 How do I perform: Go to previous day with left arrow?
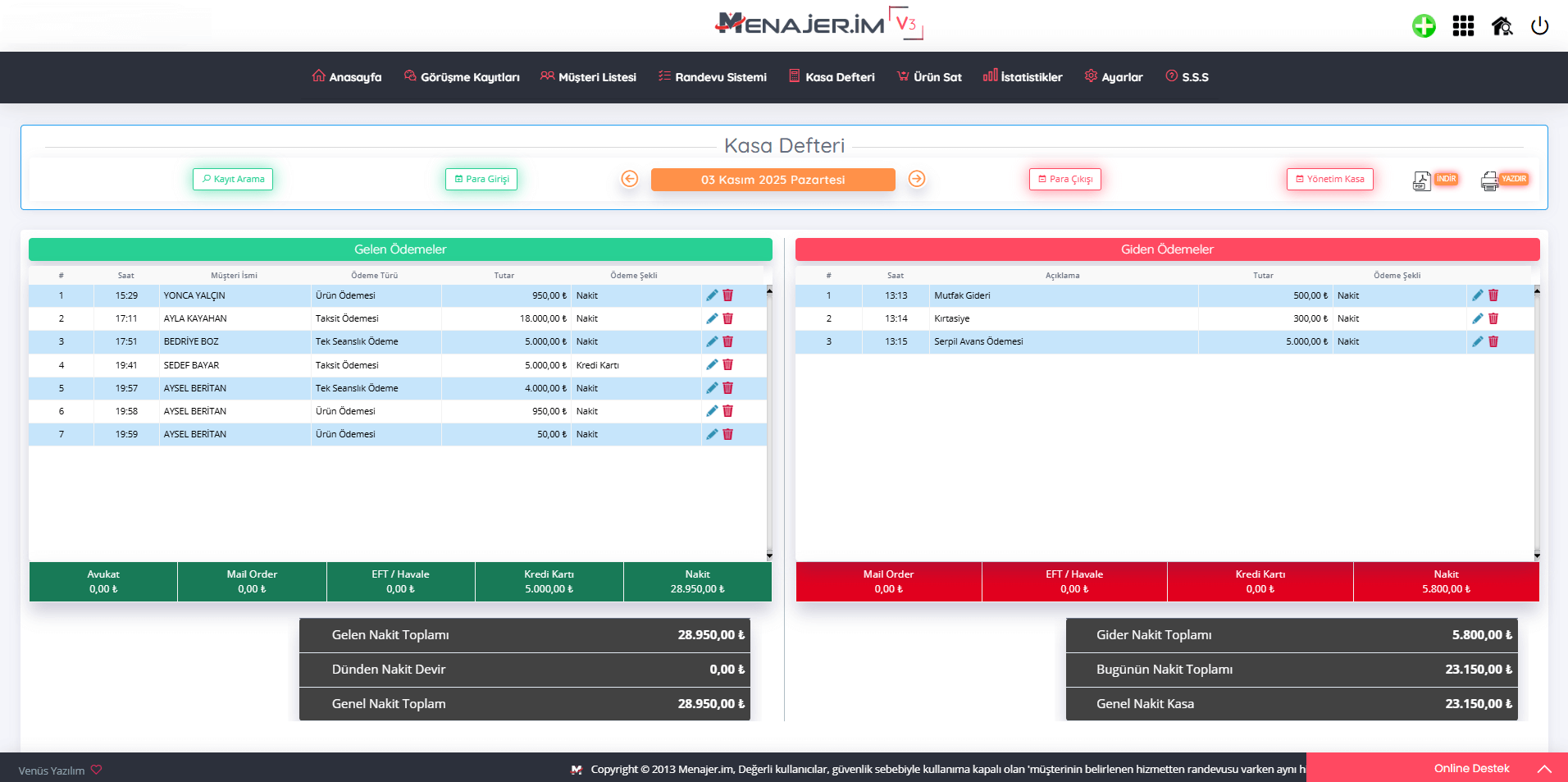coord(629,179)
